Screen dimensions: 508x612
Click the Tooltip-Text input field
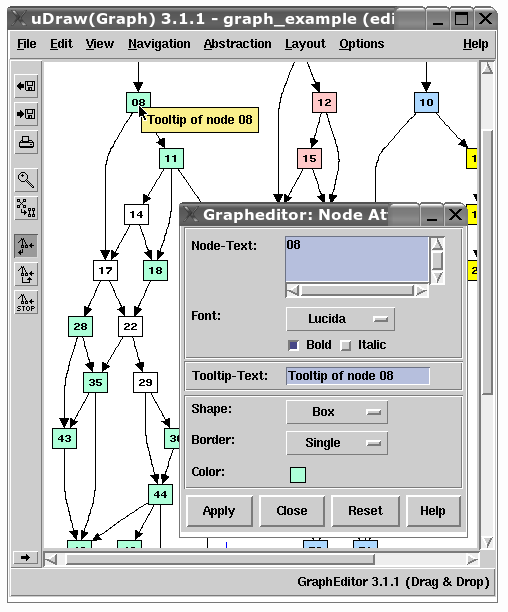point(358,376)
